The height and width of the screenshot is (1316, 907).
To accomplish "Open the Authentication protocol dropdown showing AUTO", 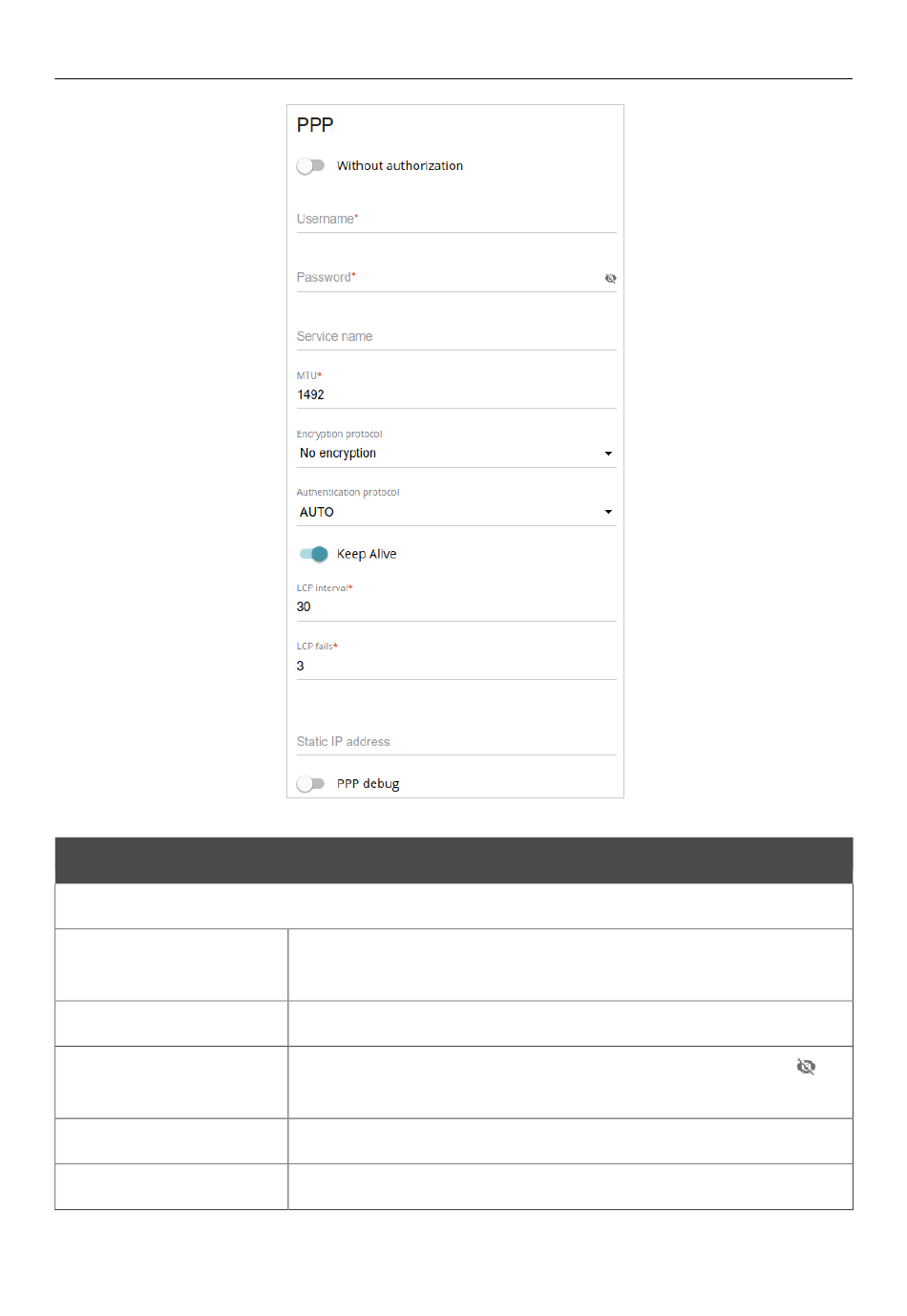I will pyautogui.click(x=456, y=512).
